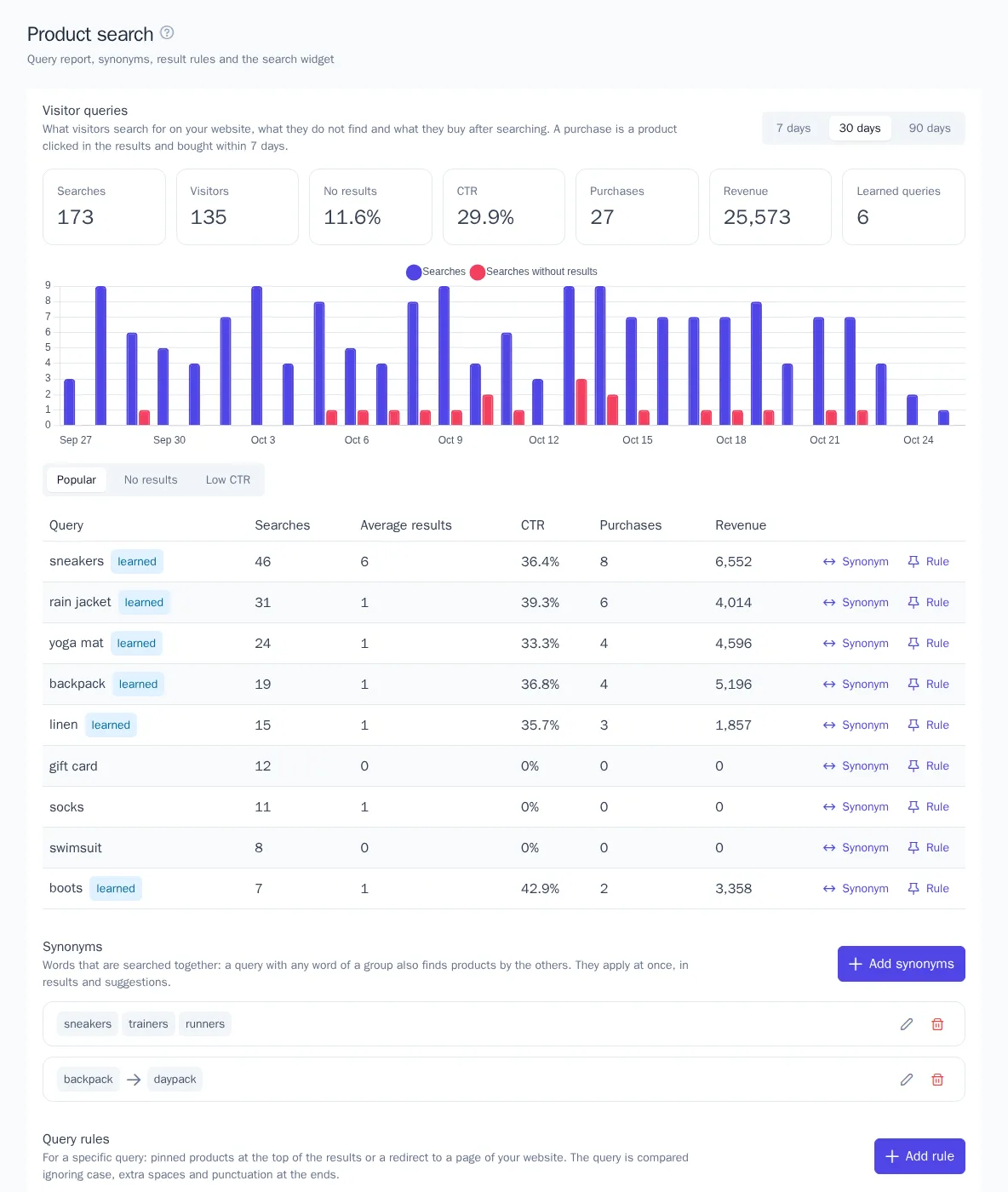1008x1192 pixels.
Task: Open the Popular queries tab
Action: click(x=77, y=480)
